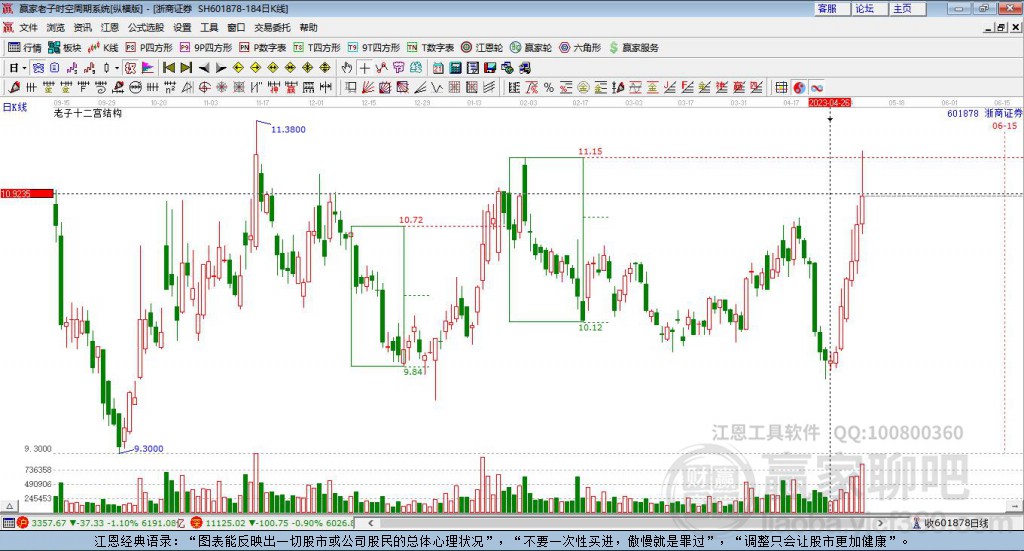Toggle the red yin-yang icon
The width and height of the screenshot is (1024, 551).
click(799, 87)
